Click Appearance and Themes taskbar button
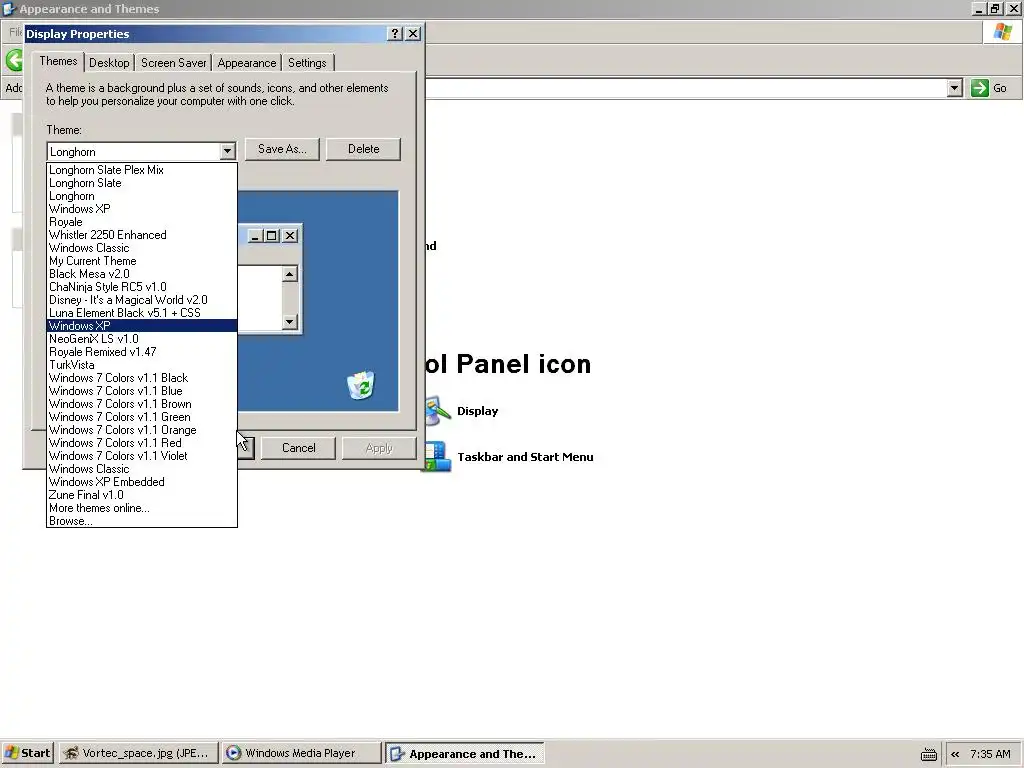 [x=464, y=753]
